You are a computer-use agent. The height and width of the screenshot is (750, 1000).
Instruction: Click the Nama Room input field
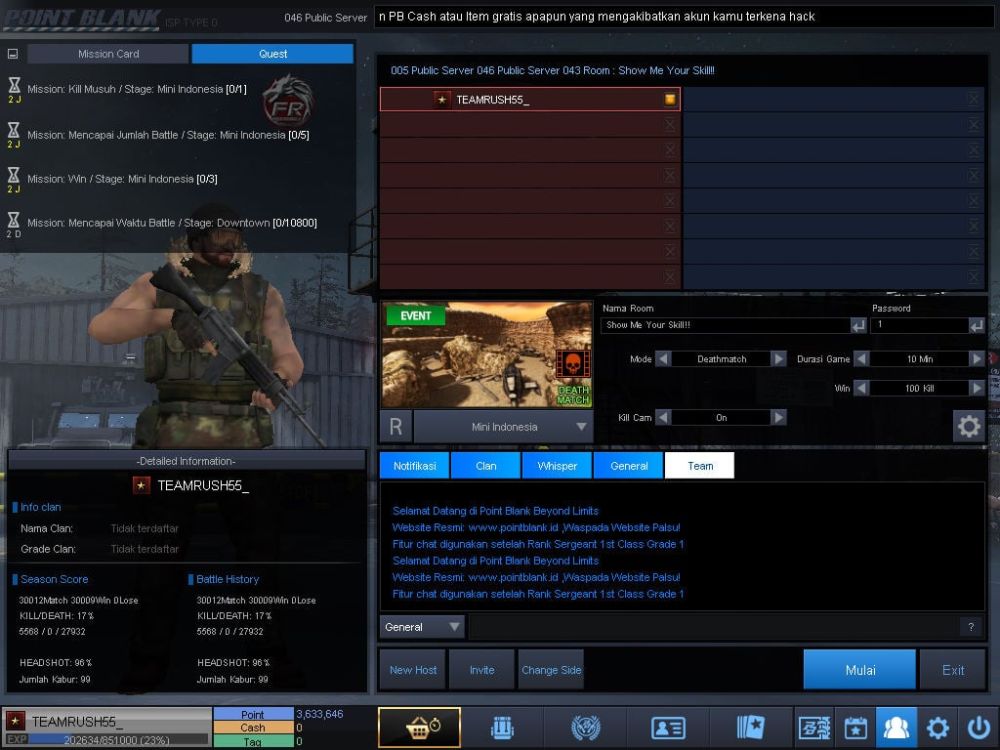[x=726, y=325]
